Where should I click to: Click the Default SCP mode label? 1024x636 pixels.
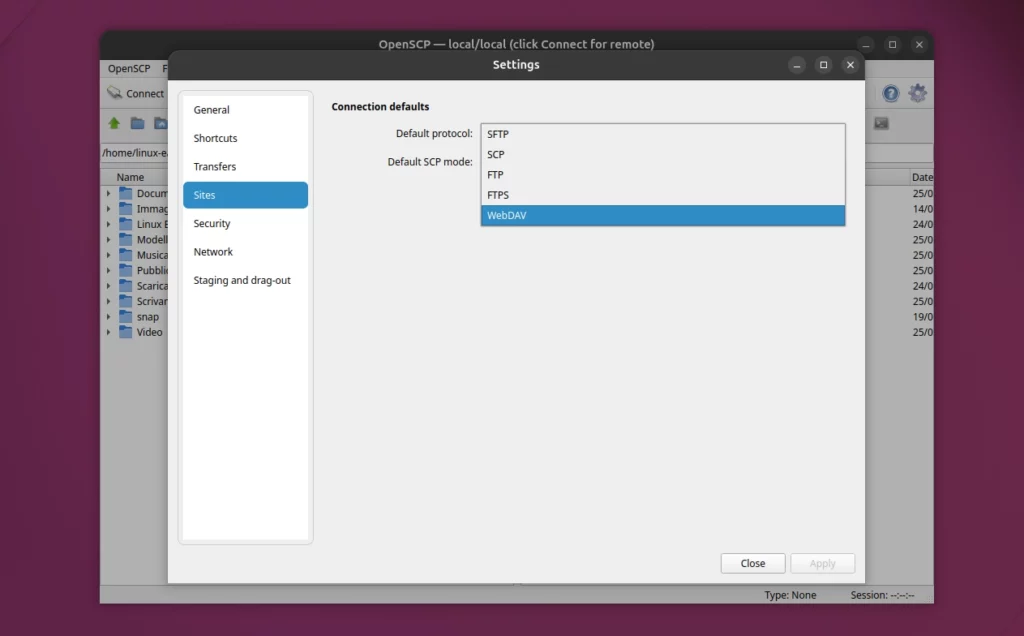(x=430, y=162)
